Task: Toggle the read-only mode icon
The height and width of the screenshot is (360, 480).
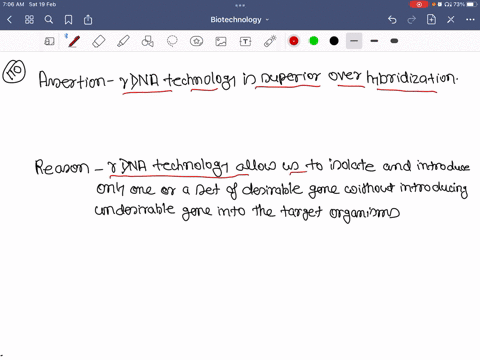Action: (x=49, y=41)
